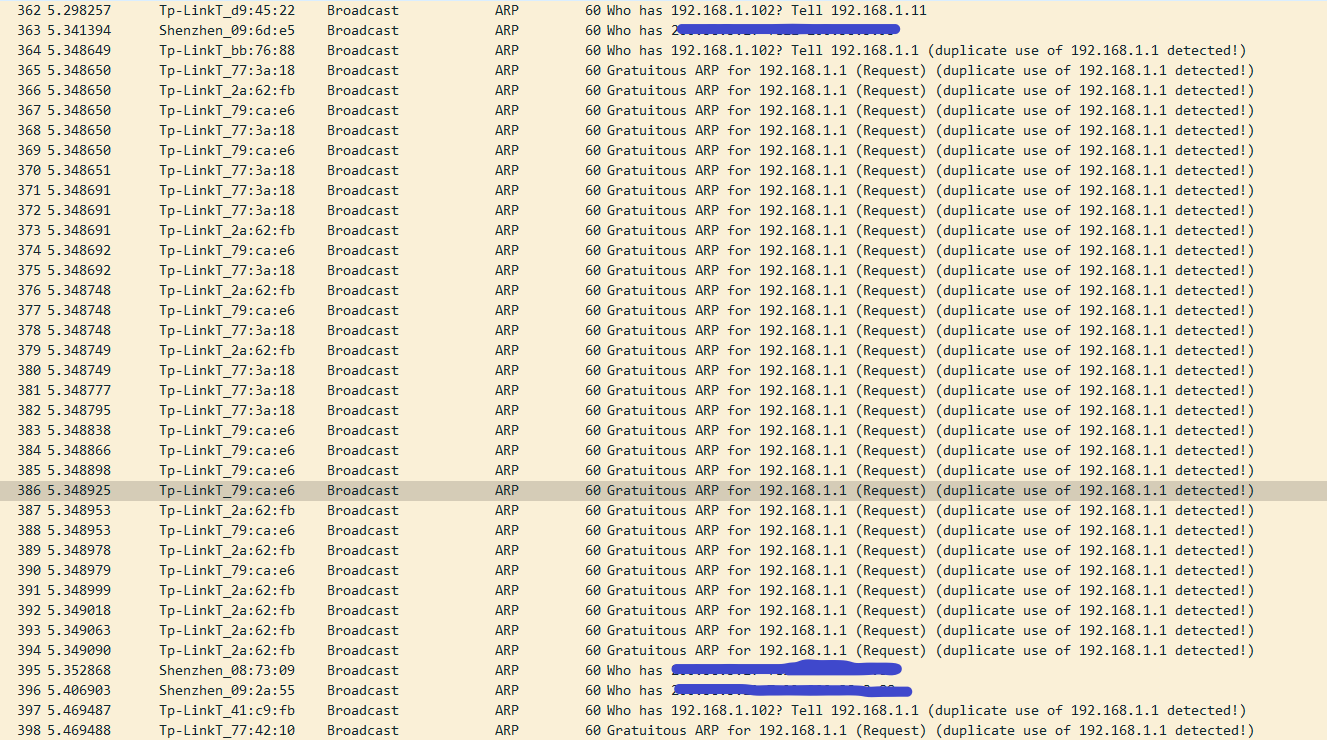Choose packet 388 from Tp-LinkT_79:ca:e6
Screen dimensions: 1327x740
tap(663, 530)
